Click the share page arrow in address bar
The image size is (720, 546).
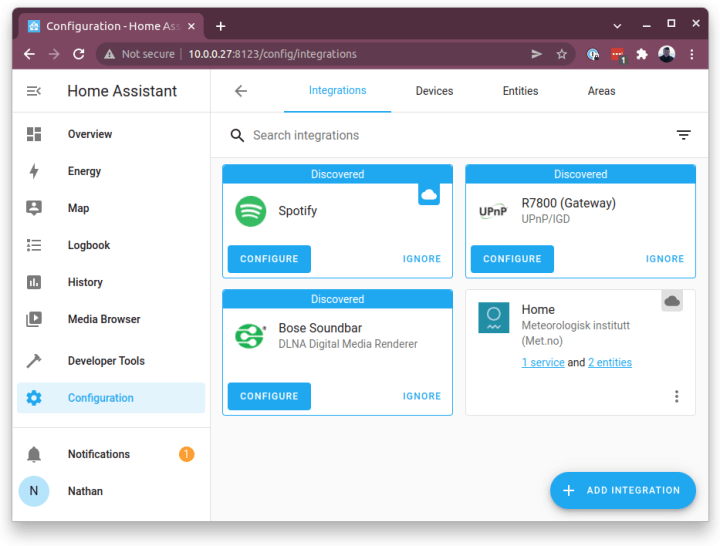(x=536, y=54)
